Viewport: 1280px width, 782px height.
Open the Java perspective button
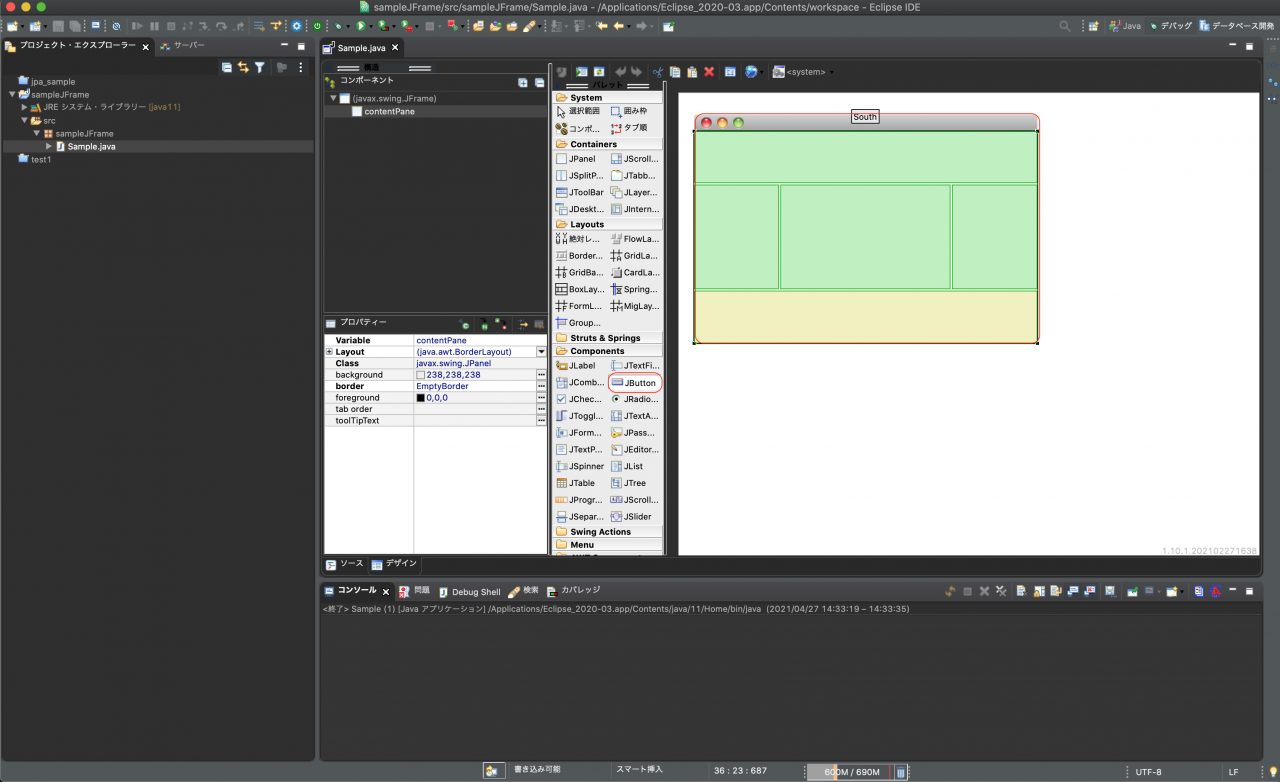point(1123,26)
